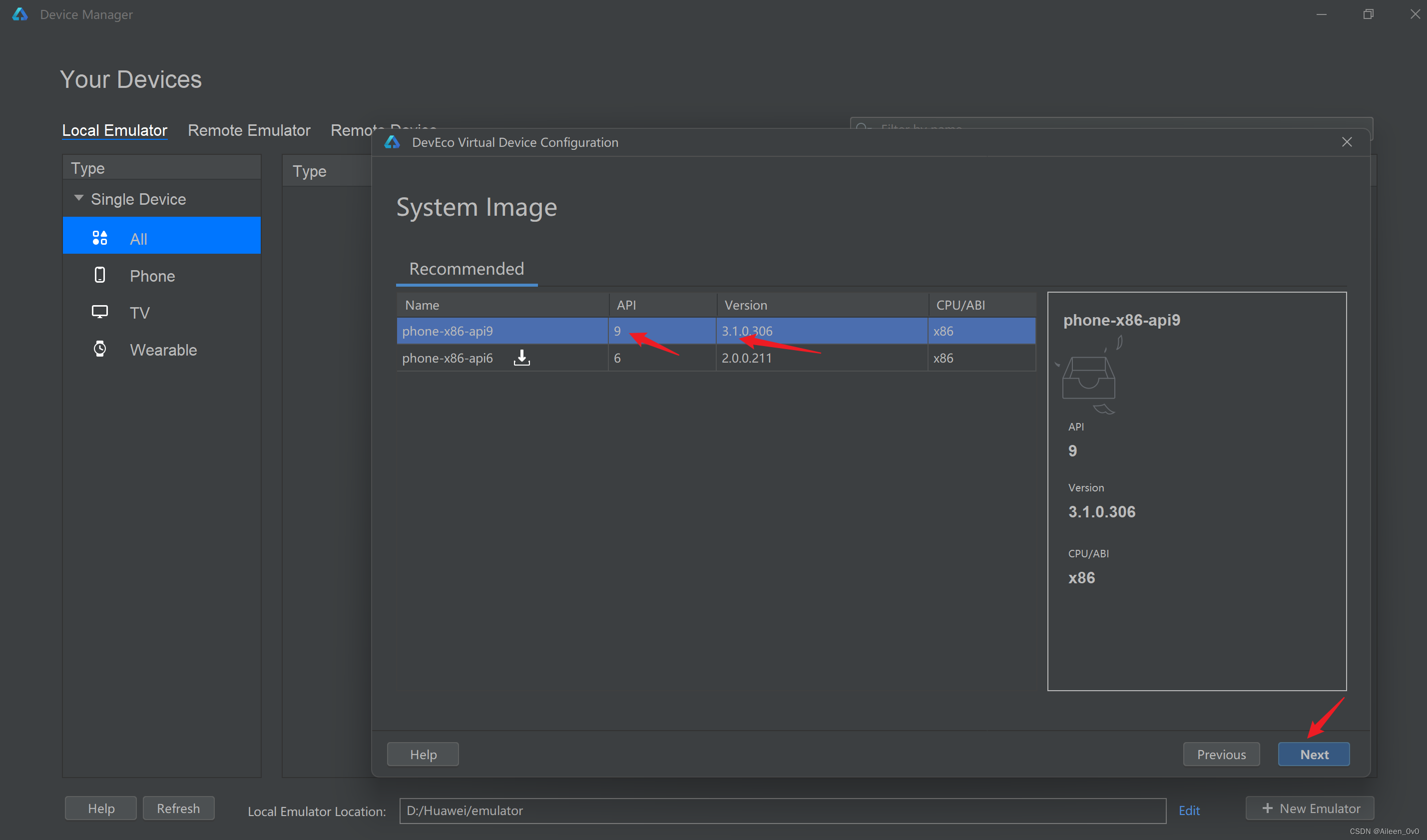This screenshot has width=1427, height=840.
Task: Collapse the Single Device tree node
Action: click(x=79, y=198)
